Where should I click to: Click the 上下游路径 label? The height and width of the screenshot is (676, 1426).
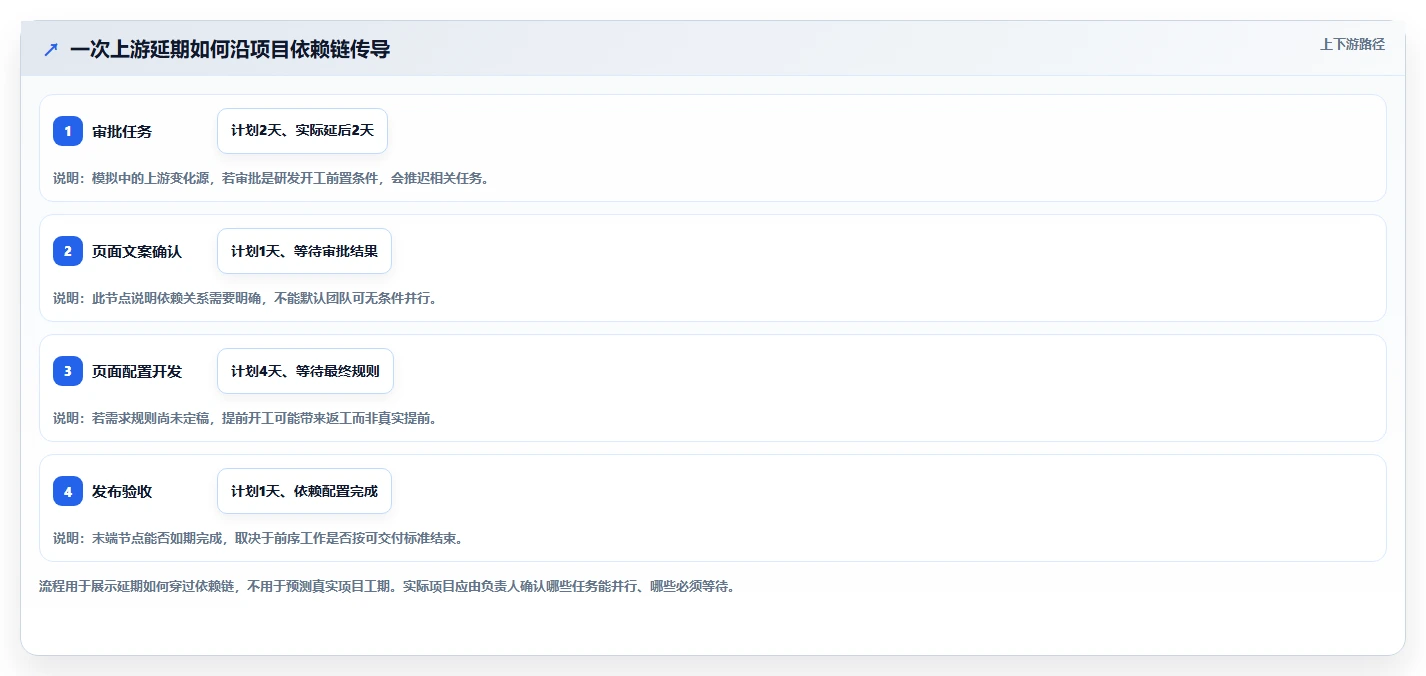point(1352,44)
